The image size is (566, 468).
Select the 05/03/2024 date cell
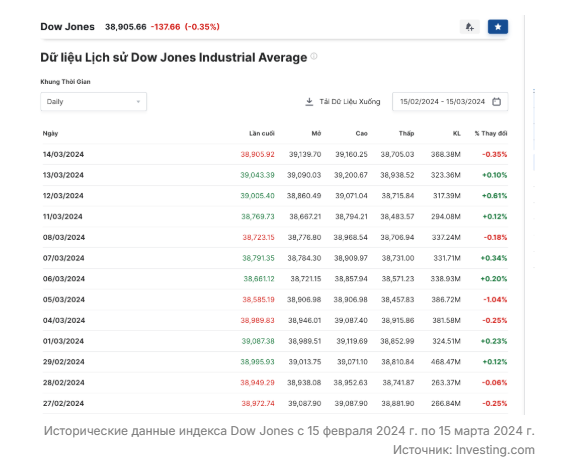point(64,299)
